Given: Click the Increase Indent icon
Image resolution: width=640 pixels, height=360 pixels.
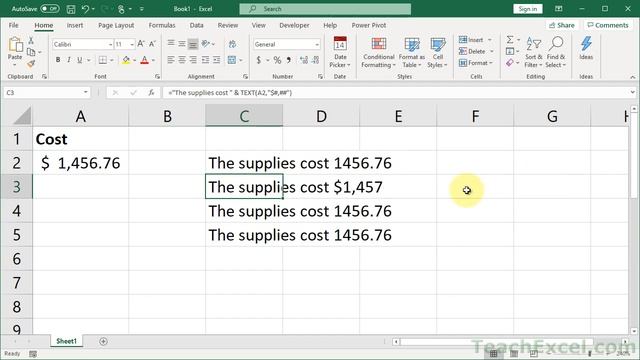Looking at the screenshot, I should click(x=217, y=60).
